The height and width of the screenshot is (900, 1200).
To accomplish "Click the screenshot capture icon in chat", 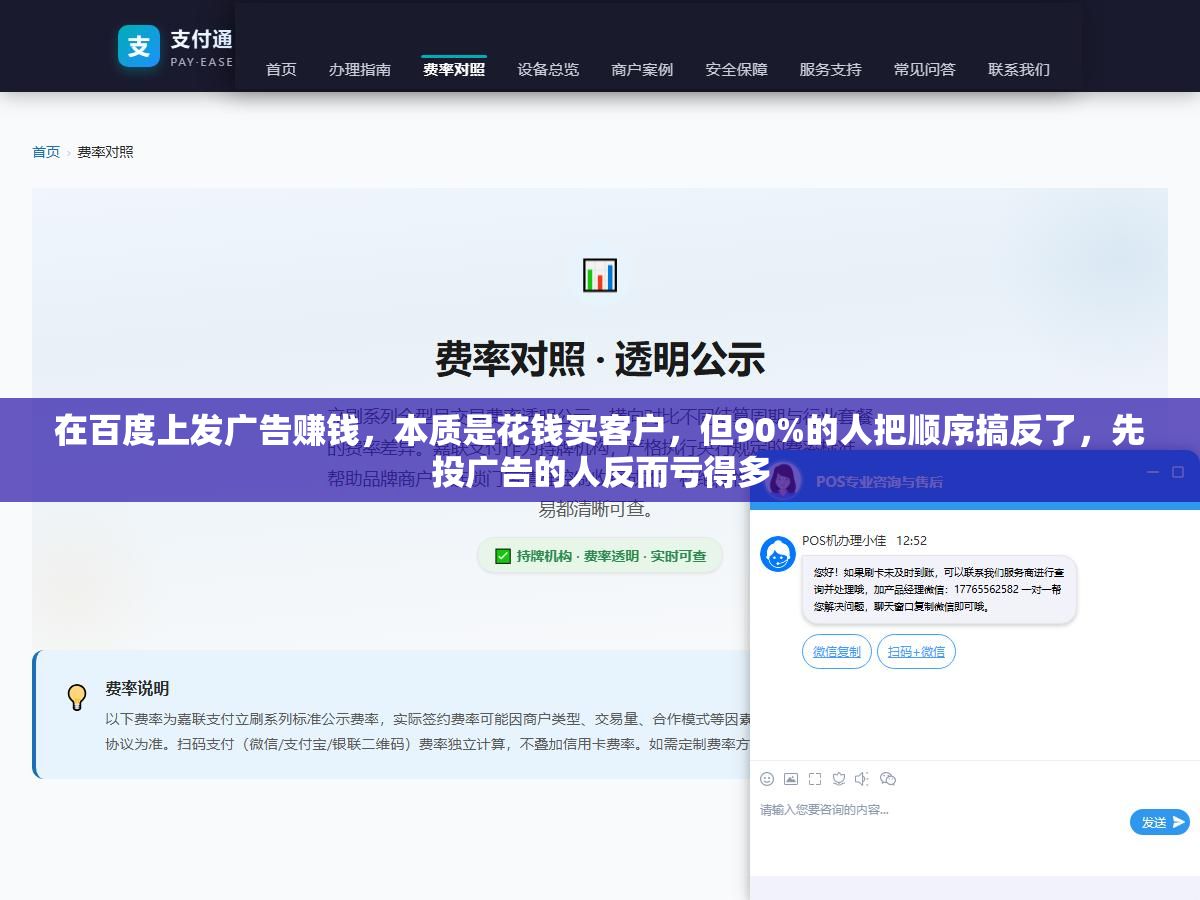I will coord(815,779).
